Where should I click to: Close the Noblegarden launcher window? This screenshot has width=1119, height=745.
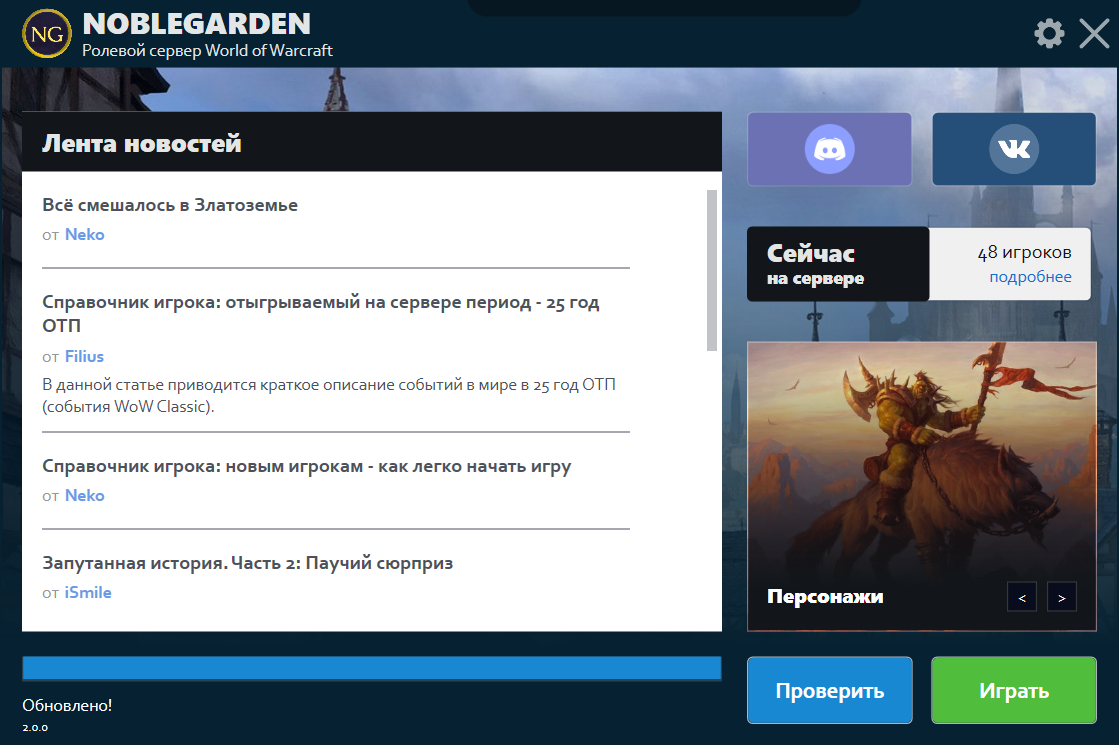1094,33
